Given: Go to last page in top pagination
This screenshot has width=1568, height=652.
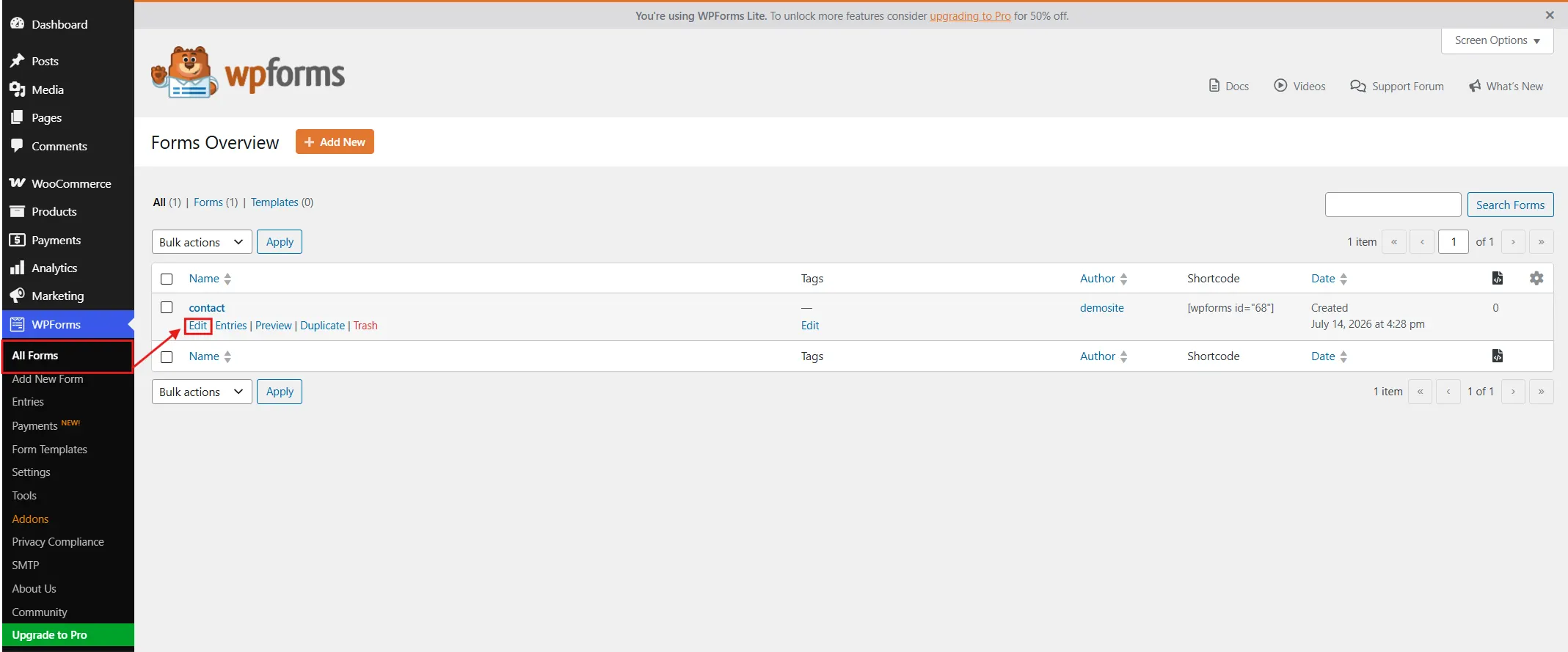Looking at the screenshot, I should coord(1542,241).
